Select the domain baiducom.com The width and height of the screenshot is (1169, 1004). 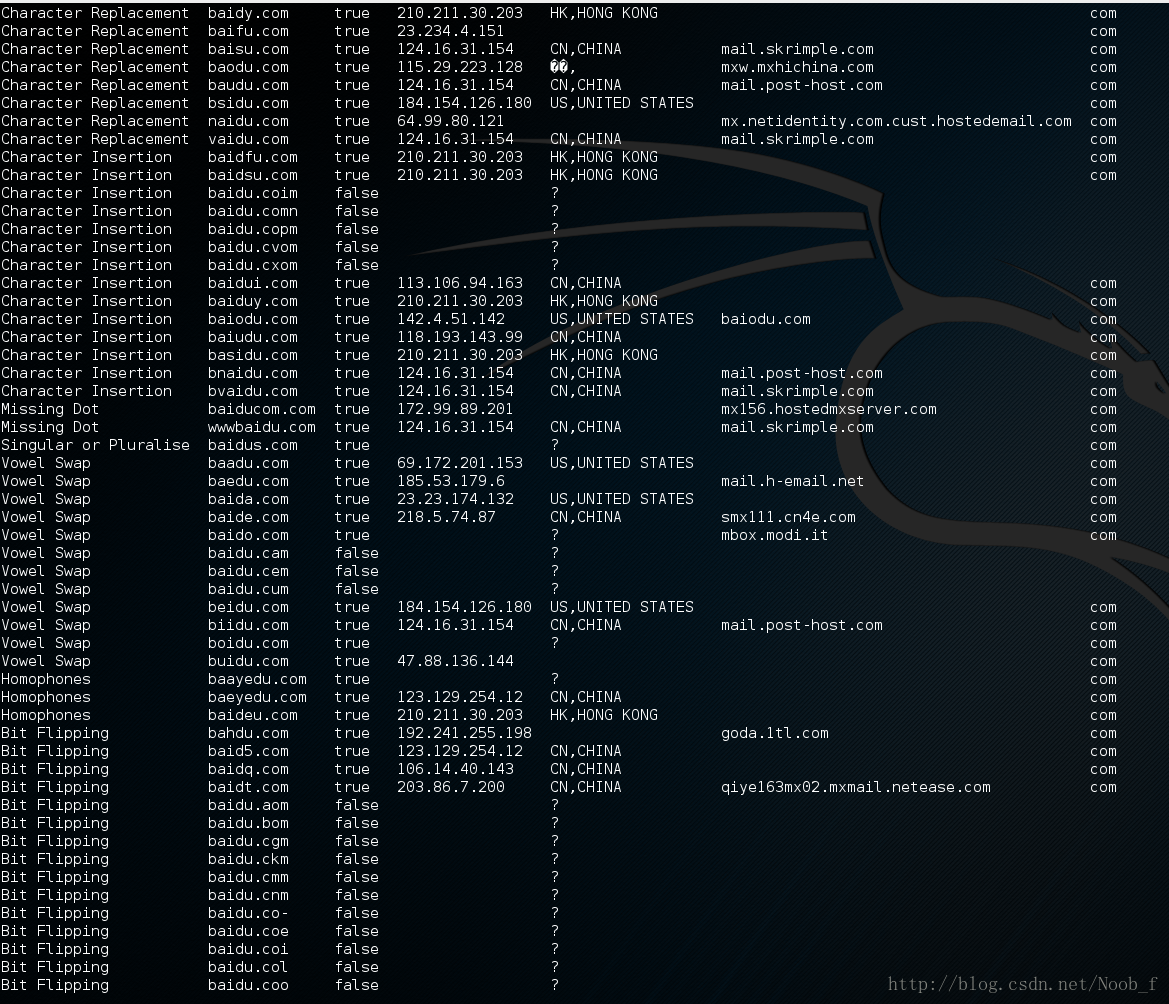coord(262,409)
